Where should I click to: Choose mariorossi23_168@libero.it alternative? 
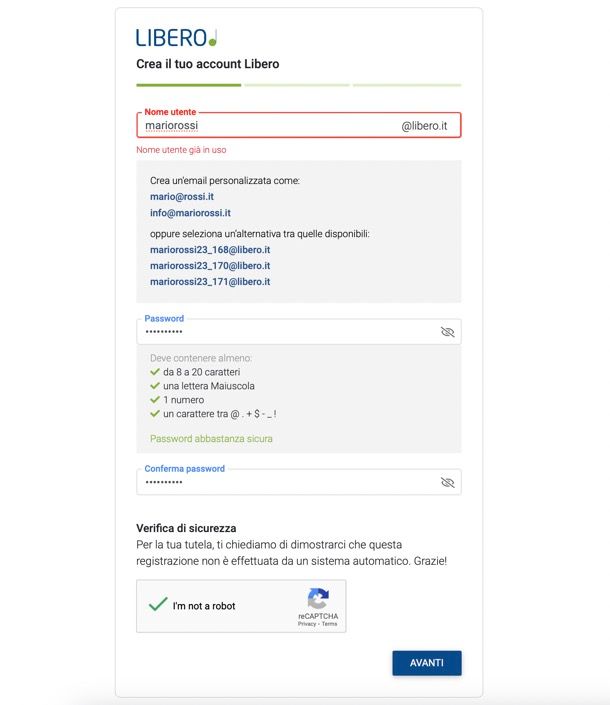[210, 250]
